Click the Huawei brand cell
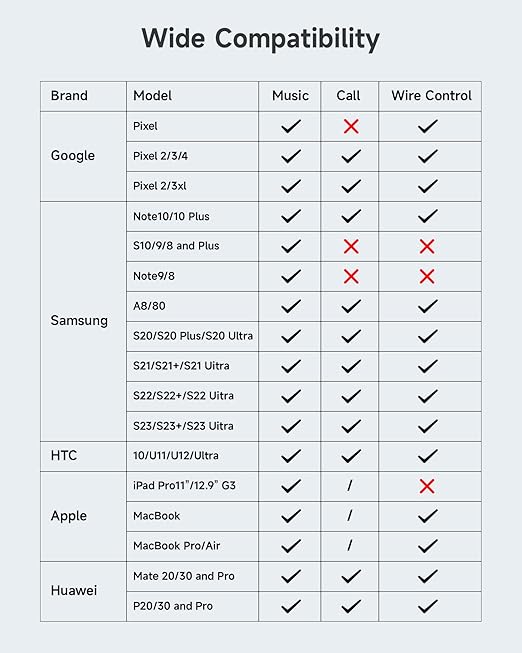522x653 pixels. [x=83, y=591]
